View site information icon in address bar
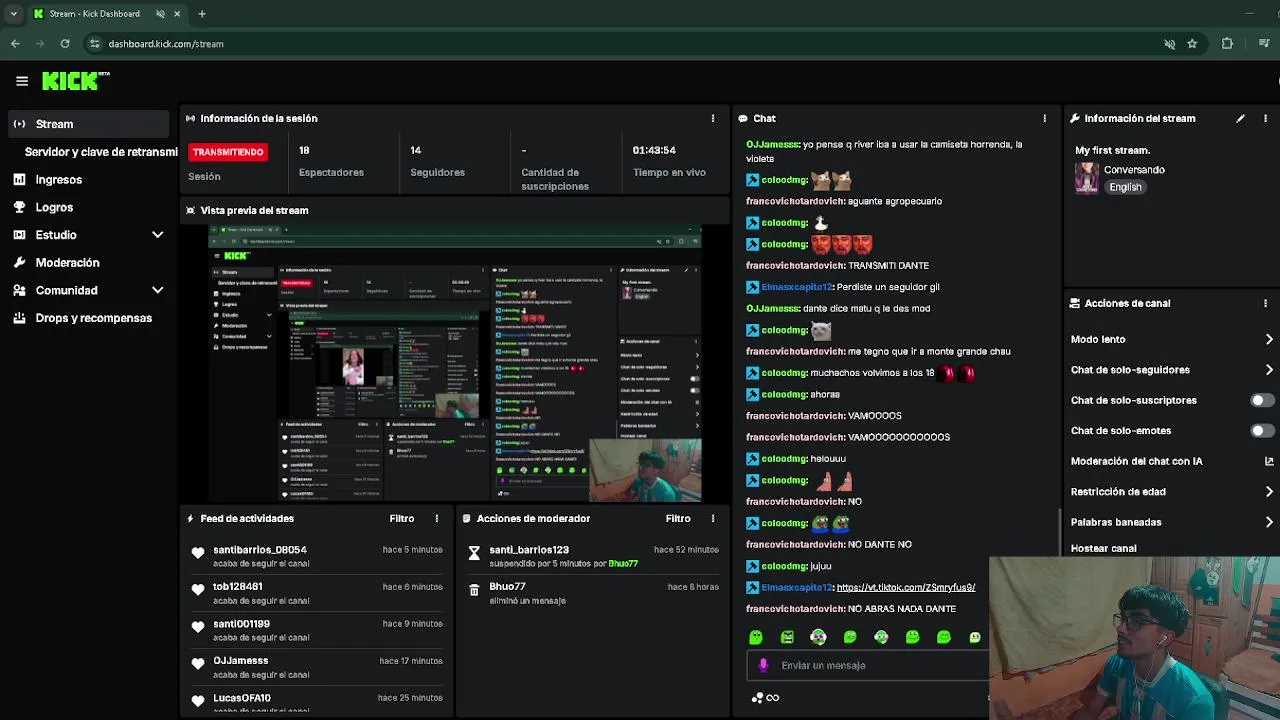 (x=94, y=44)
